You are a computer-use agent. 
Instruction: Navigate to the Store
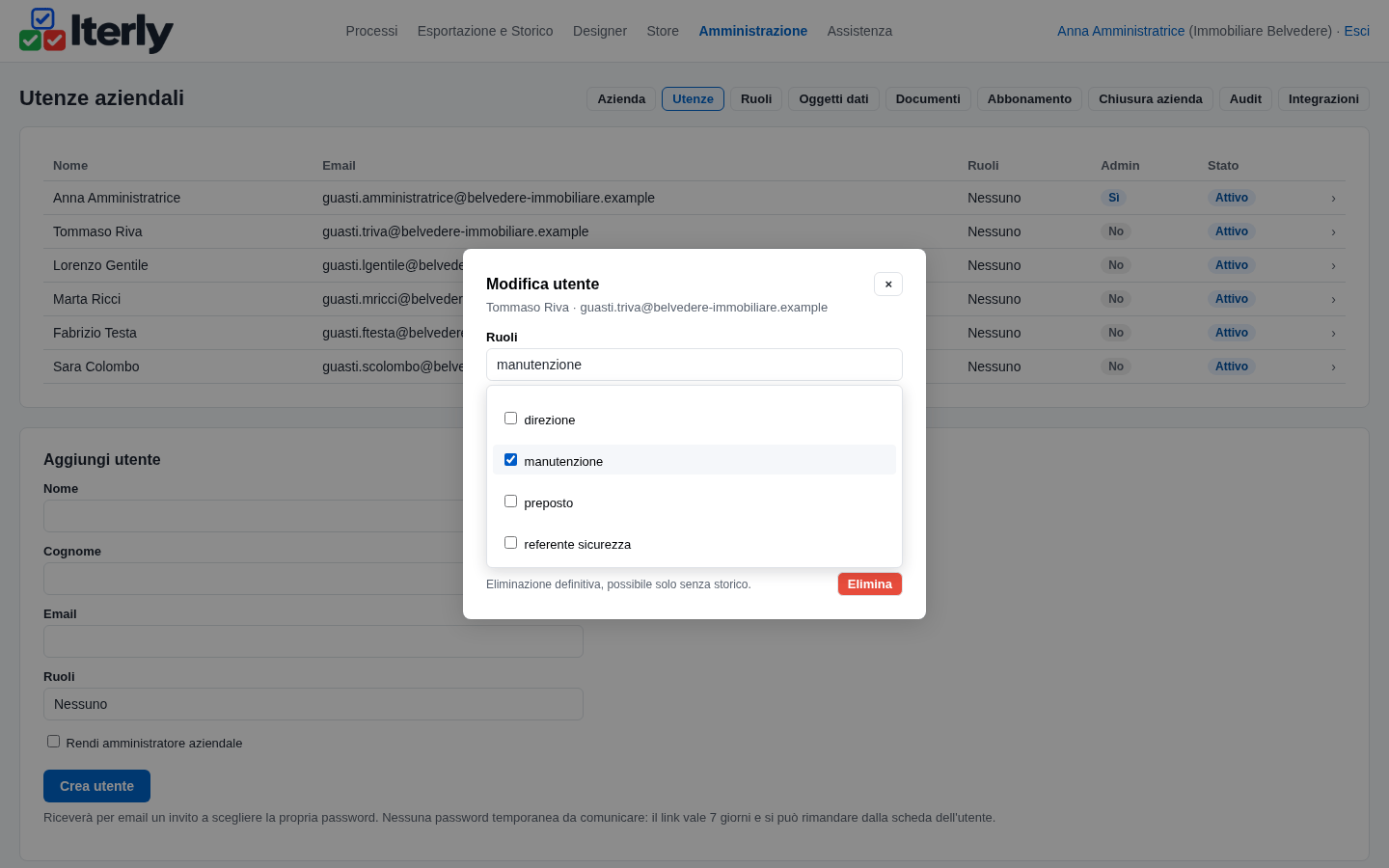(x=663, y=31)
